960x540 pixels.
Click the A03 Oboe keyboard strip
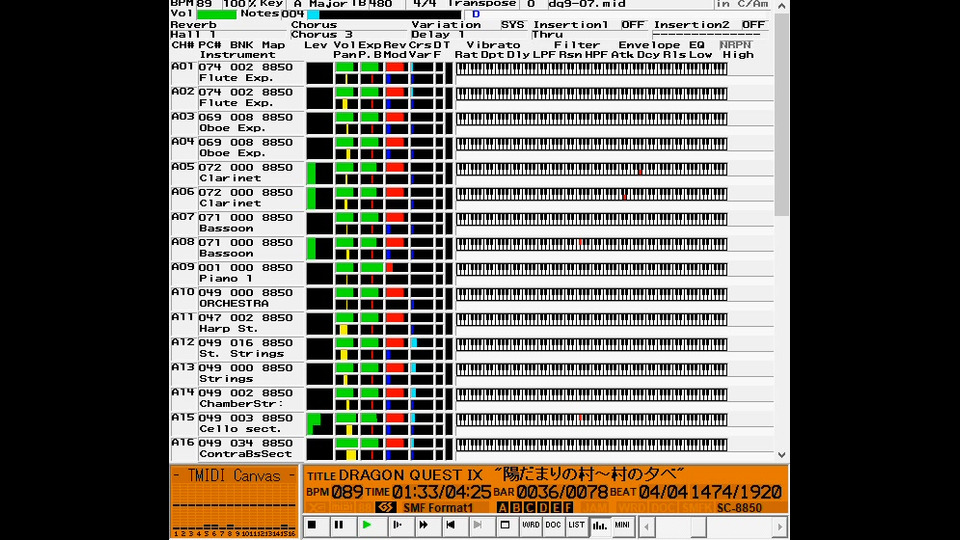point(591,119)
